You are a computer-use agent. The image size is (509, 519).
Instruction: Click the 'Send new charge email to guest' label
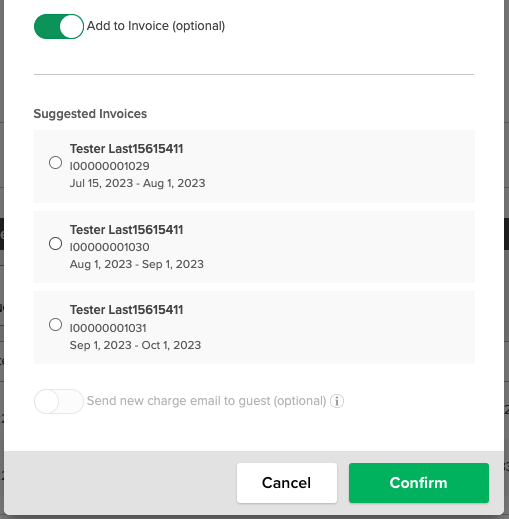pos(206,401)
